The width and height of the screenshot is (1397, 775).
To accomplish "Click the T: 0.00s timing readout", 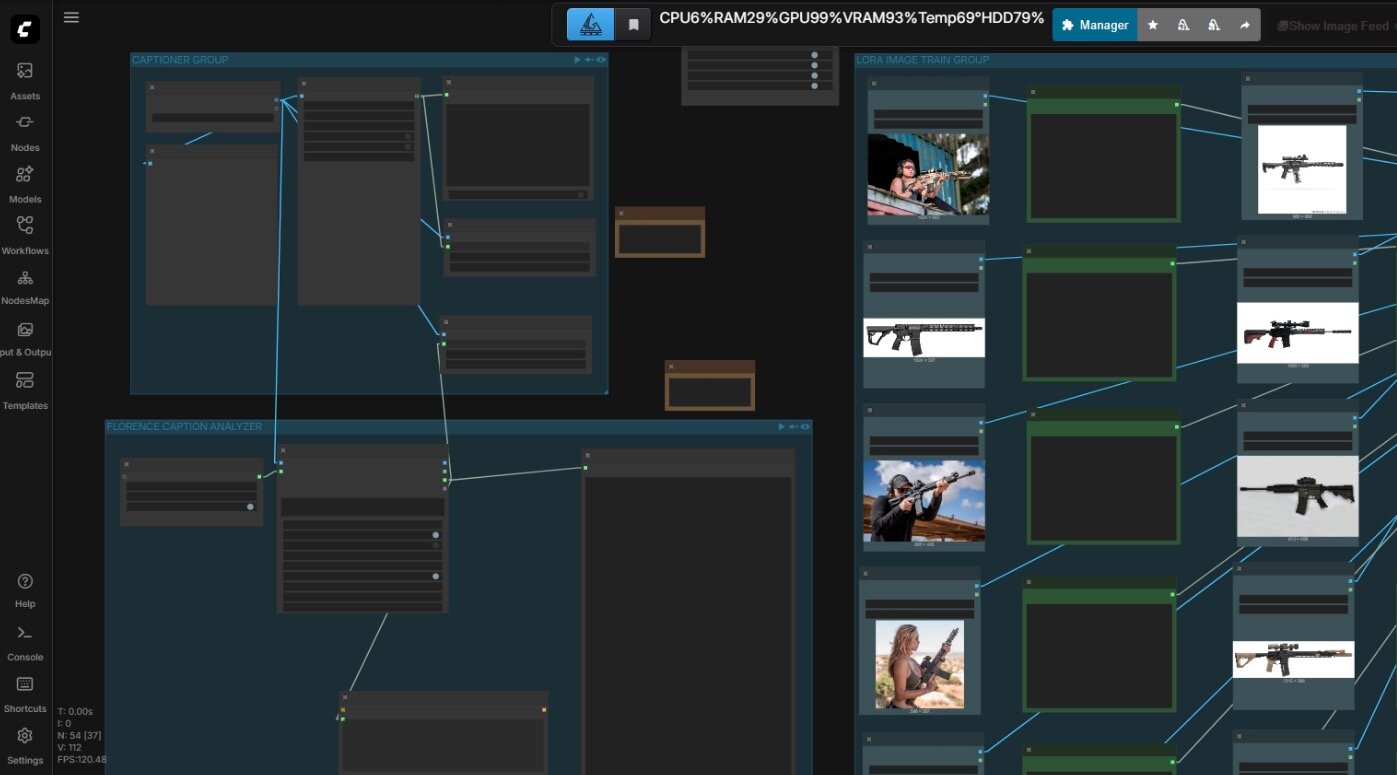I will [x=75, y=711].
